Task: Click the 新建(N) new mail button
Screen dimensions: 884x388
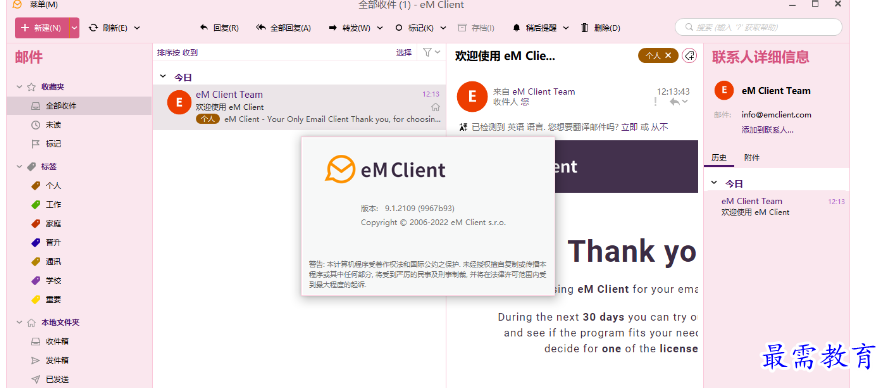Action: pyautogui.click(x=42, y=28)
